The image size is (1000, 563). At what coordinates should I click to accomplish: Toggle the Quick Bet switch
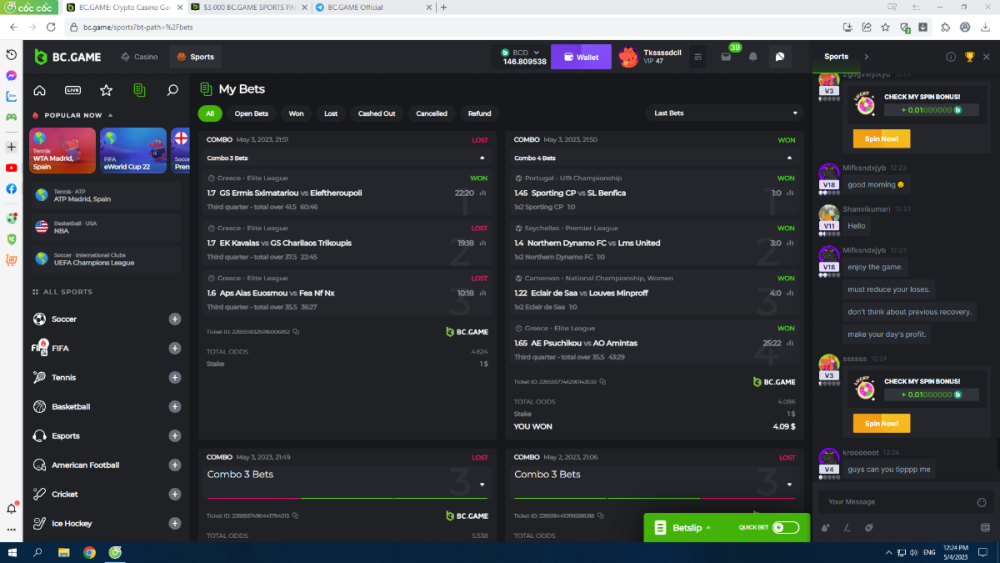pyautogui.click(x=785, y=527)
